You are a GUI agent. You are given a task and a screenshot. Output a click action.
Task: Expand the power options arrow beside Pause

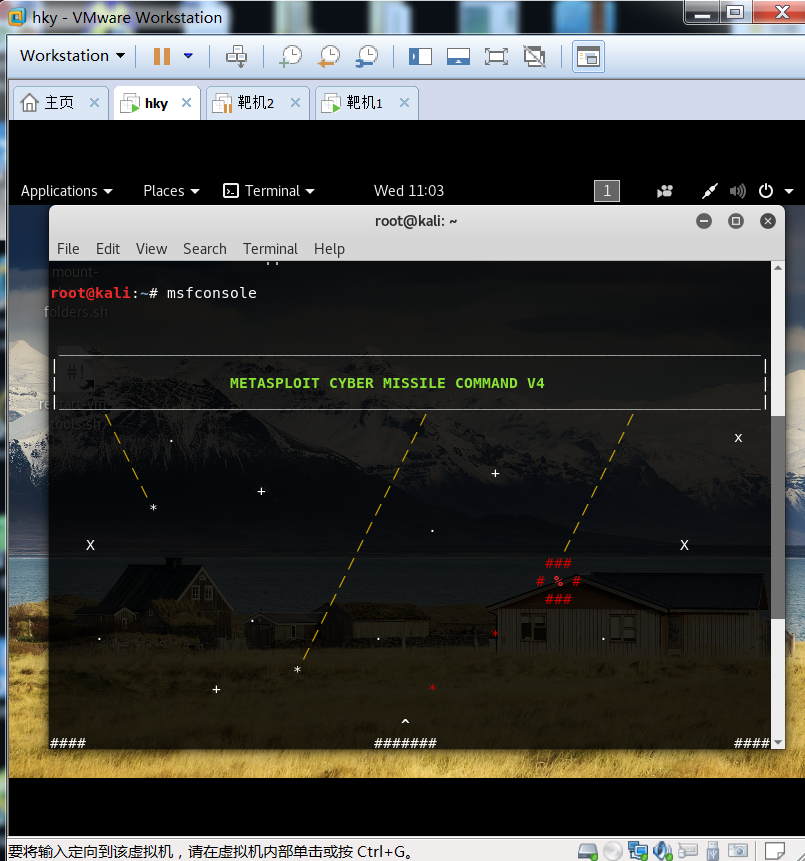tap(188, 56)
